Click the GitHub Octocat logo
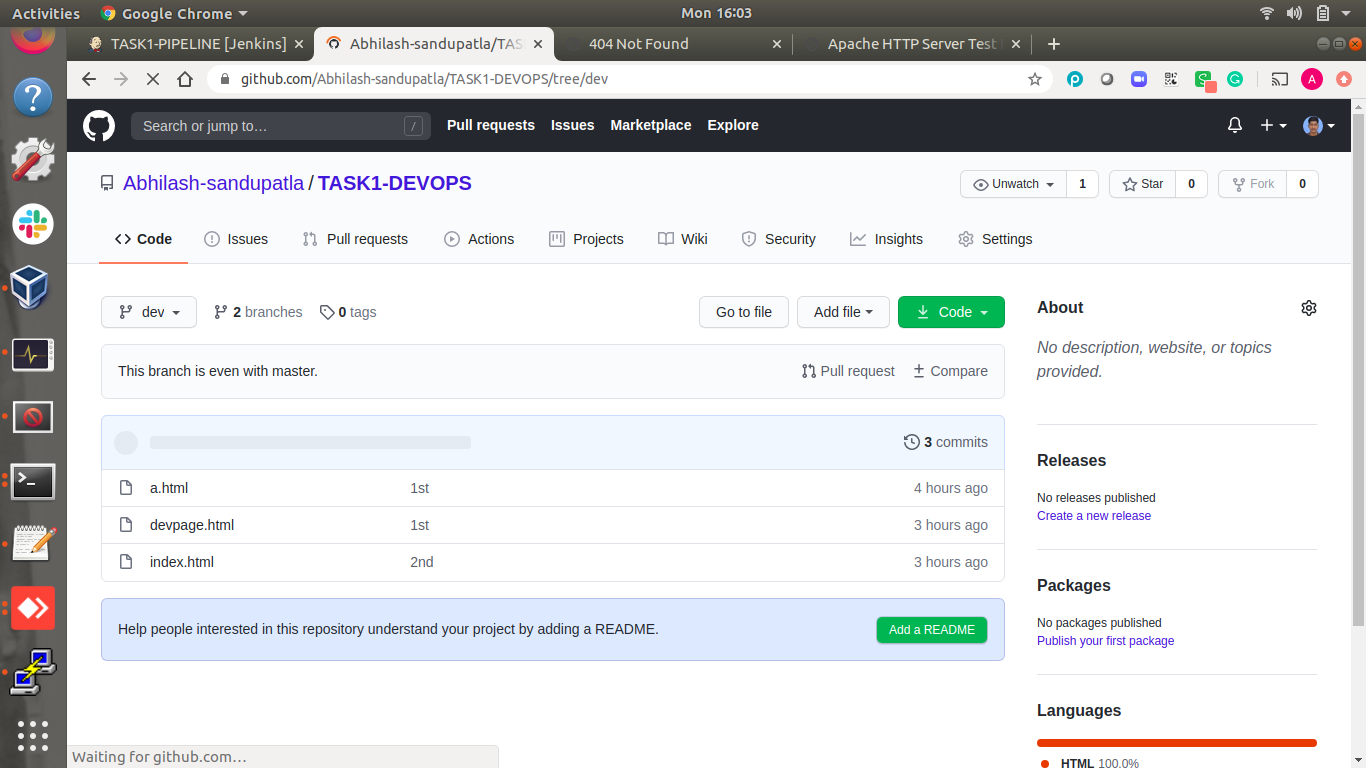Screen dimensions: 1366x768 [97, 125]
